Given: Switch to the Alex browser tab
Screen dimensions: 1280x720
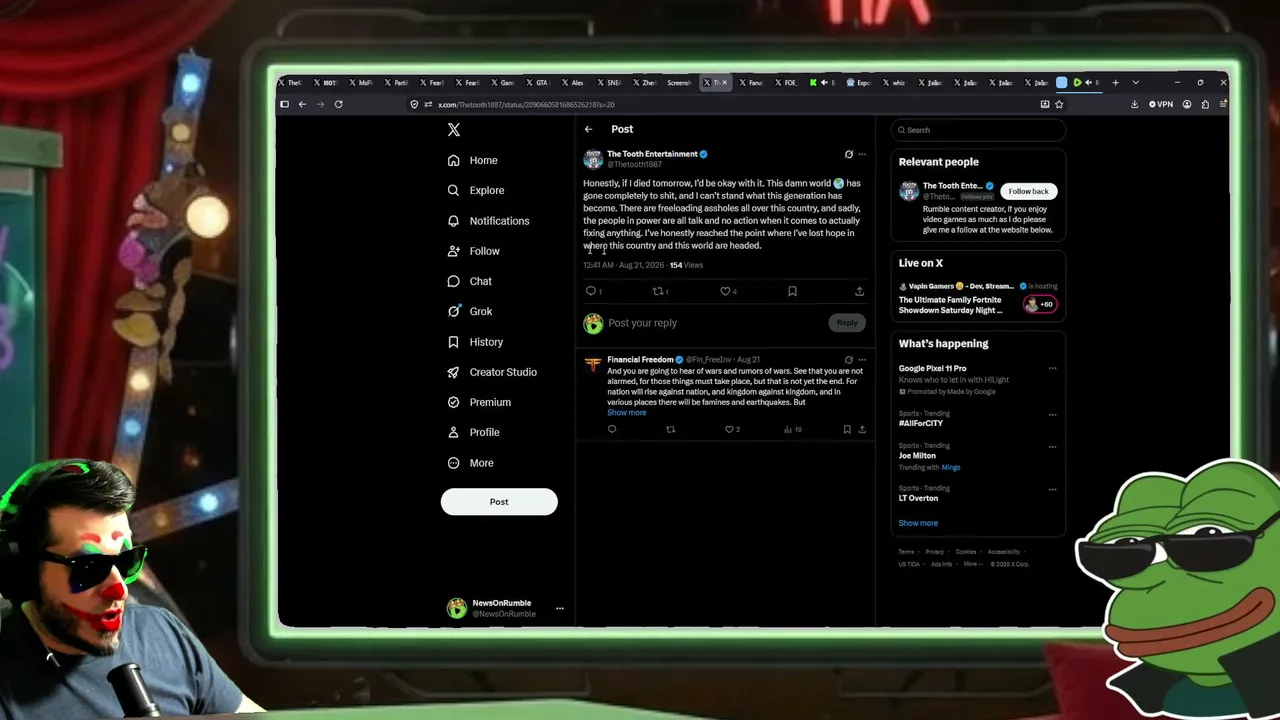Looking at the screenshot, I should [x=572, y=83].
